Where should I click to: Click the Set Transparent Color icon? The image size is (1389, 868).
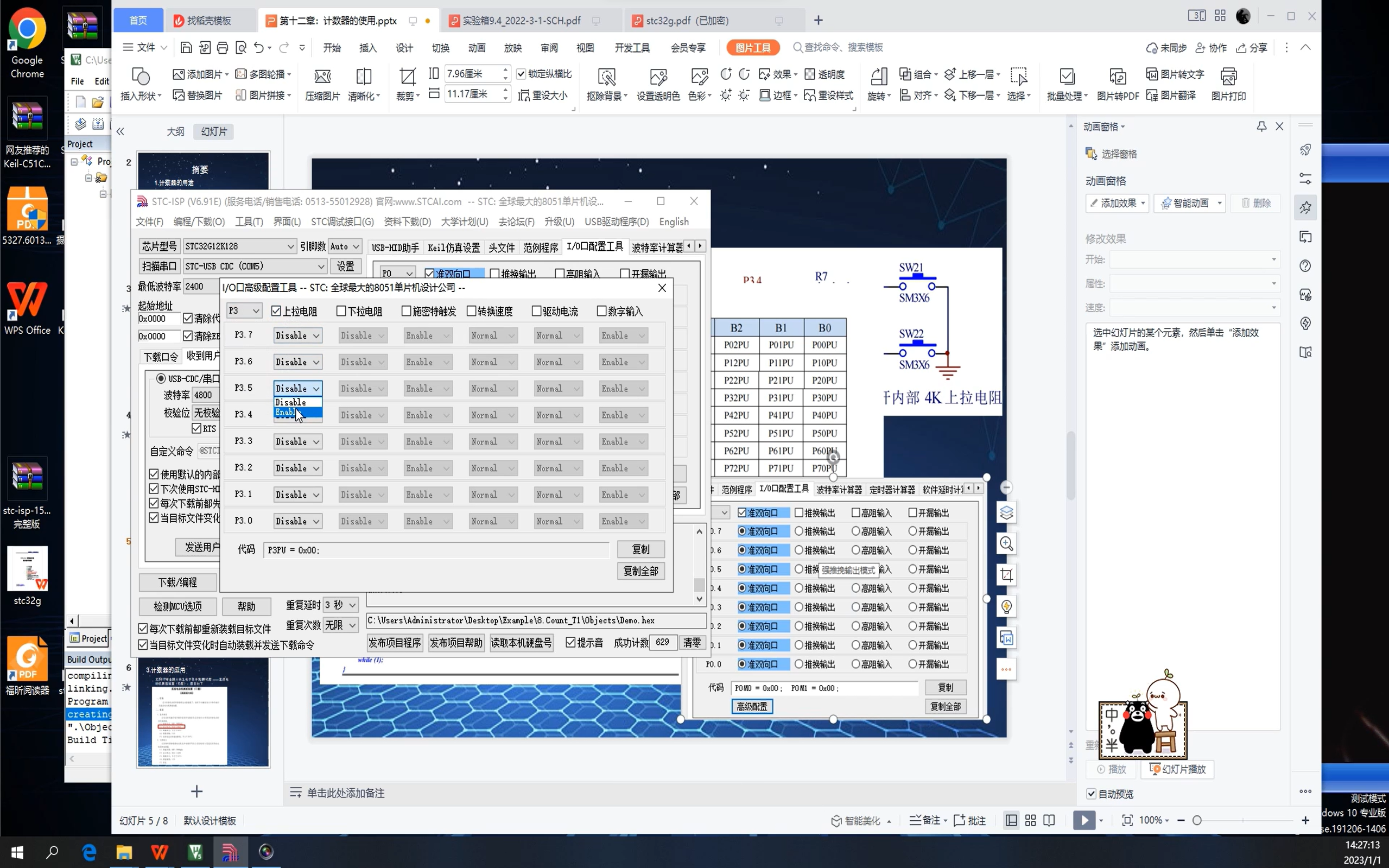(x=658, y=77)
